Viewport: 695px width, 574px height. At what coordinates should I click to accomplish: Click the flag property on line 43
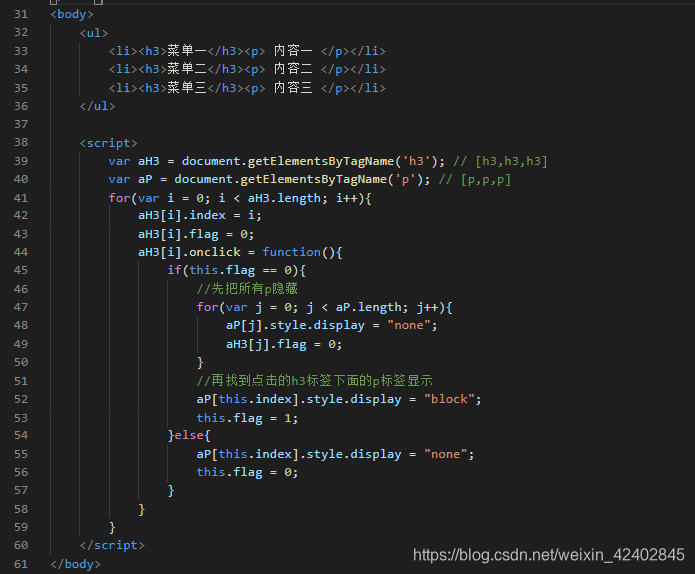(204, 234)
